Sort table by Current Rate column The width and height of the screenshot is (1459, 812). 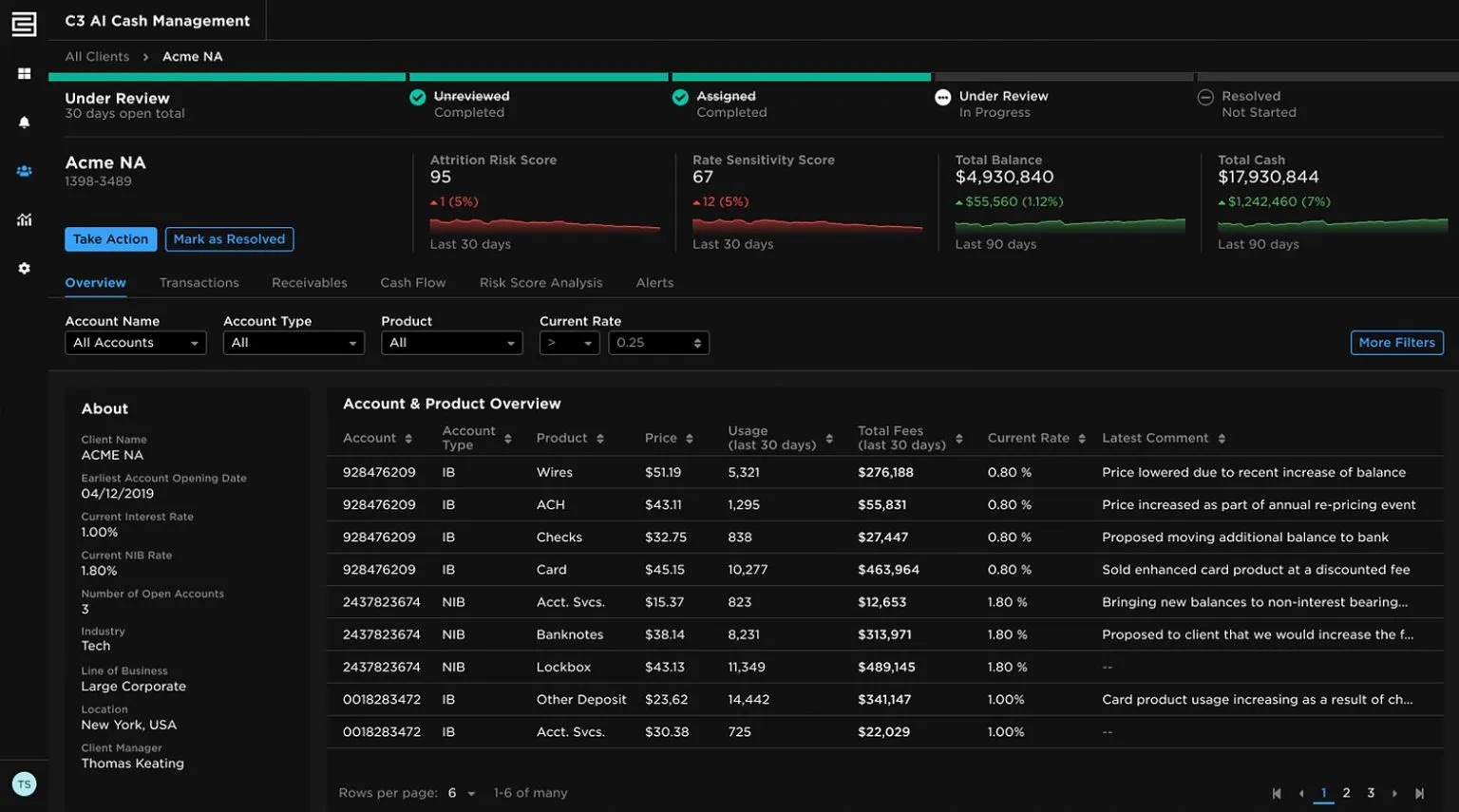pyautogui.click(x=1082, y=439)
